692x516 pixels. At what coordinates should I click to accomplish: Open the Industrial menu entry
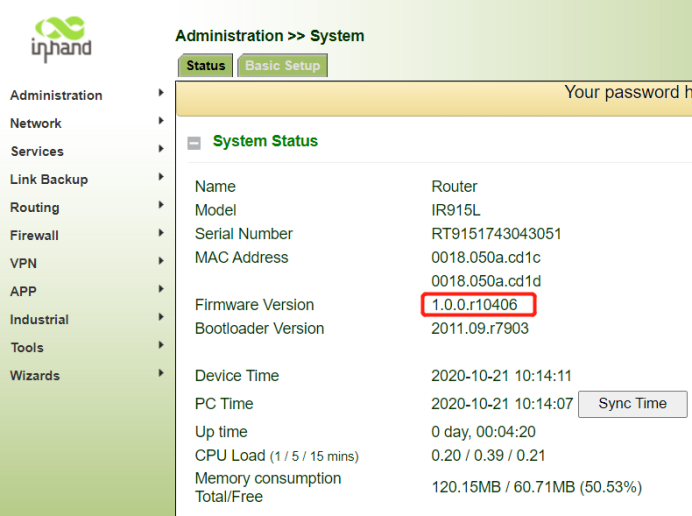(39, 319)
